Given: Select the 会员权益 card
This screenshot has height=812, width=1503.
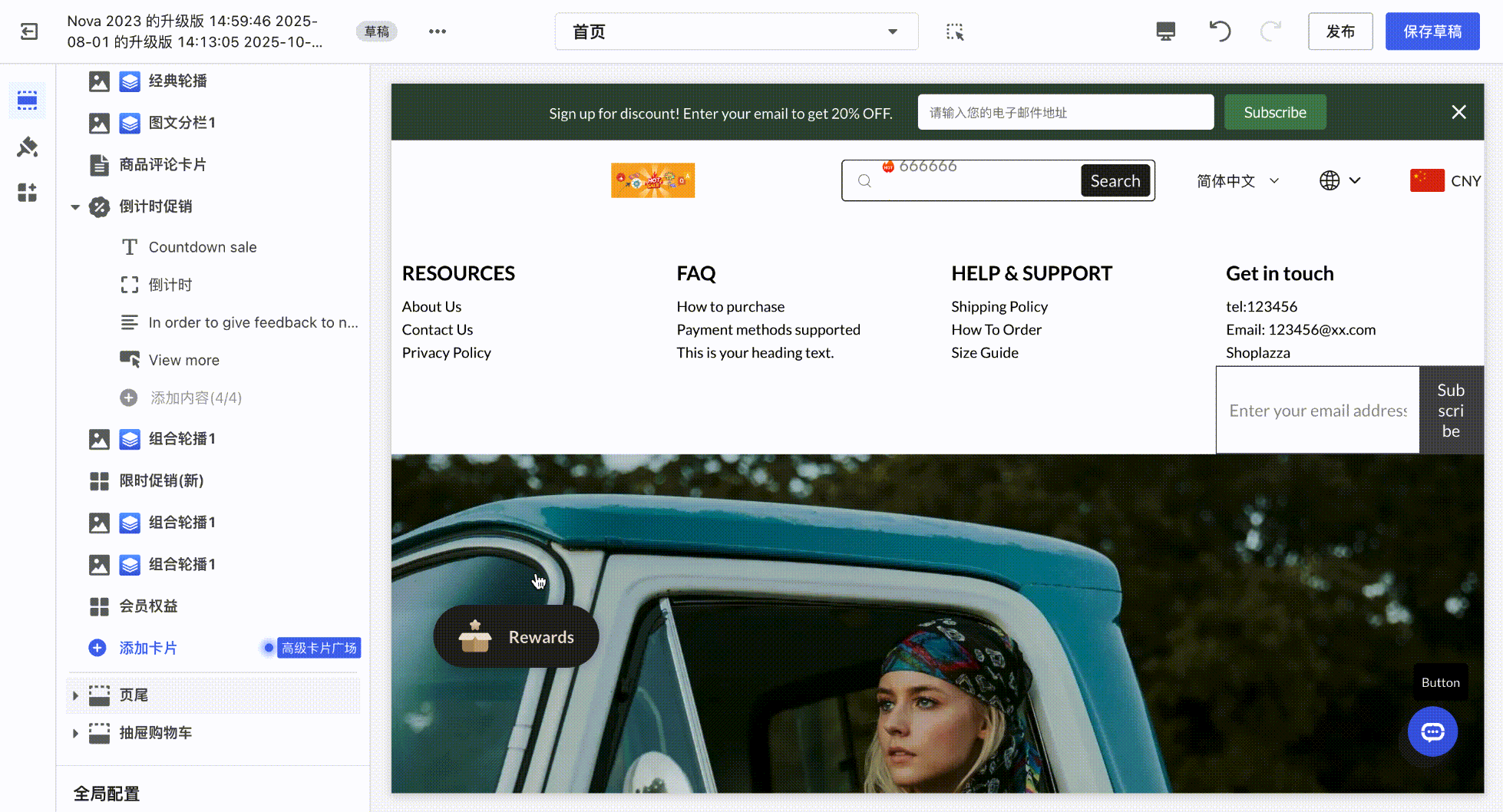Looking at the screenshot, I should tap(148, 606).
